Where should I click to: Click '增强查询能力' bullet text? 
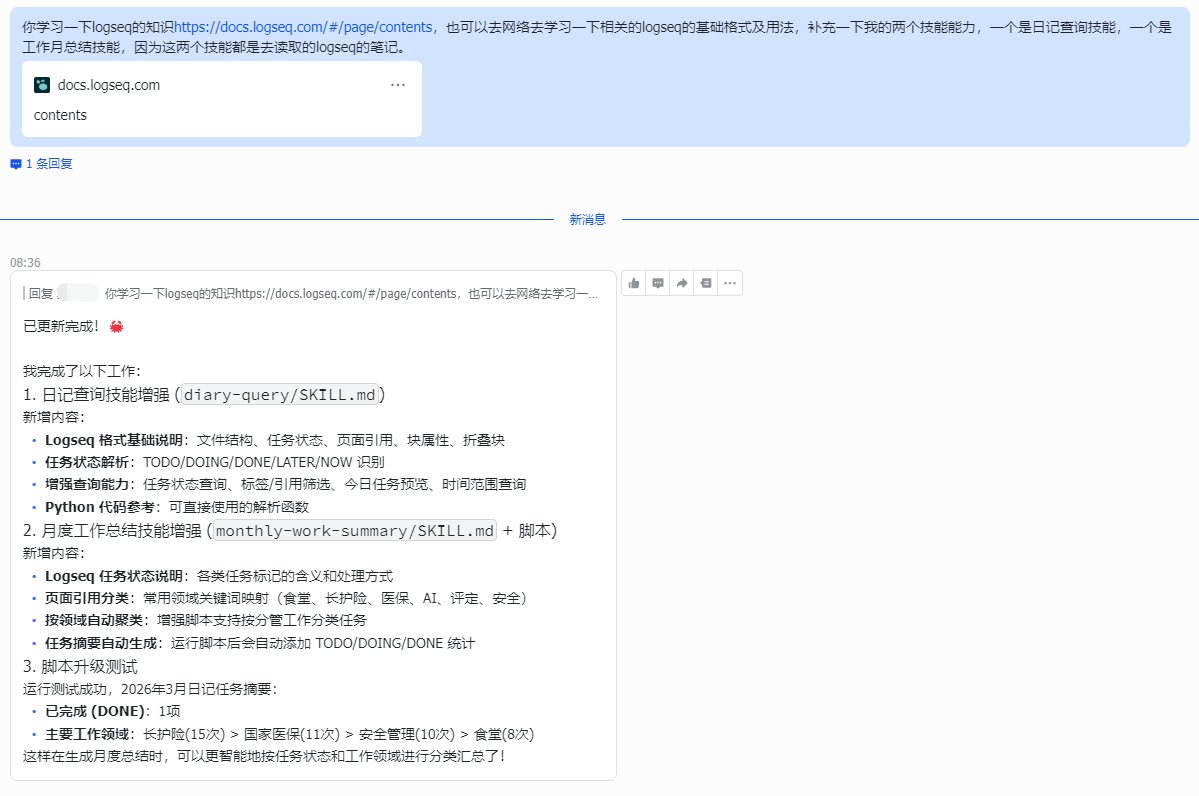pyautogui.click(x=86, y=485)
